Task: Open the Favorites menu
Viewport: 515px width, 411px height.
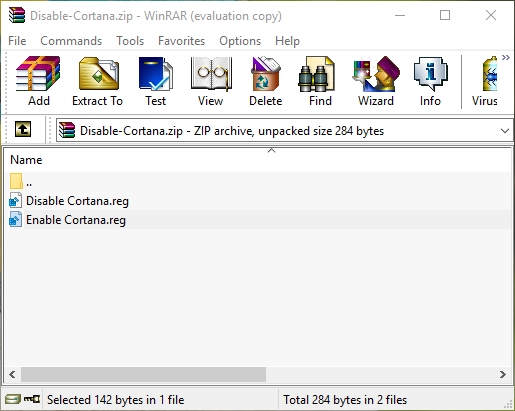Action: click(x=181, y=41)
